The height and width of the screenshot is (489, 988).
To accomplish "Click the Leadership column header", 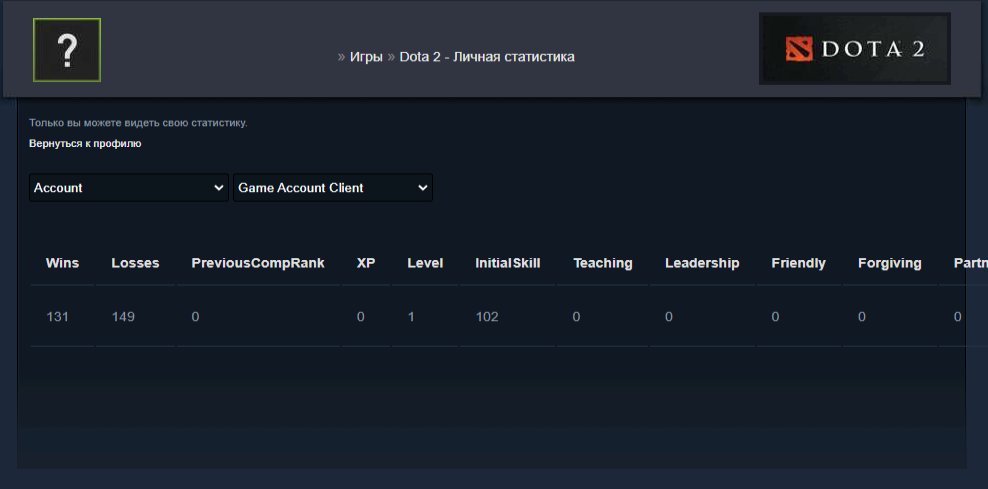I will coord(702,263).
